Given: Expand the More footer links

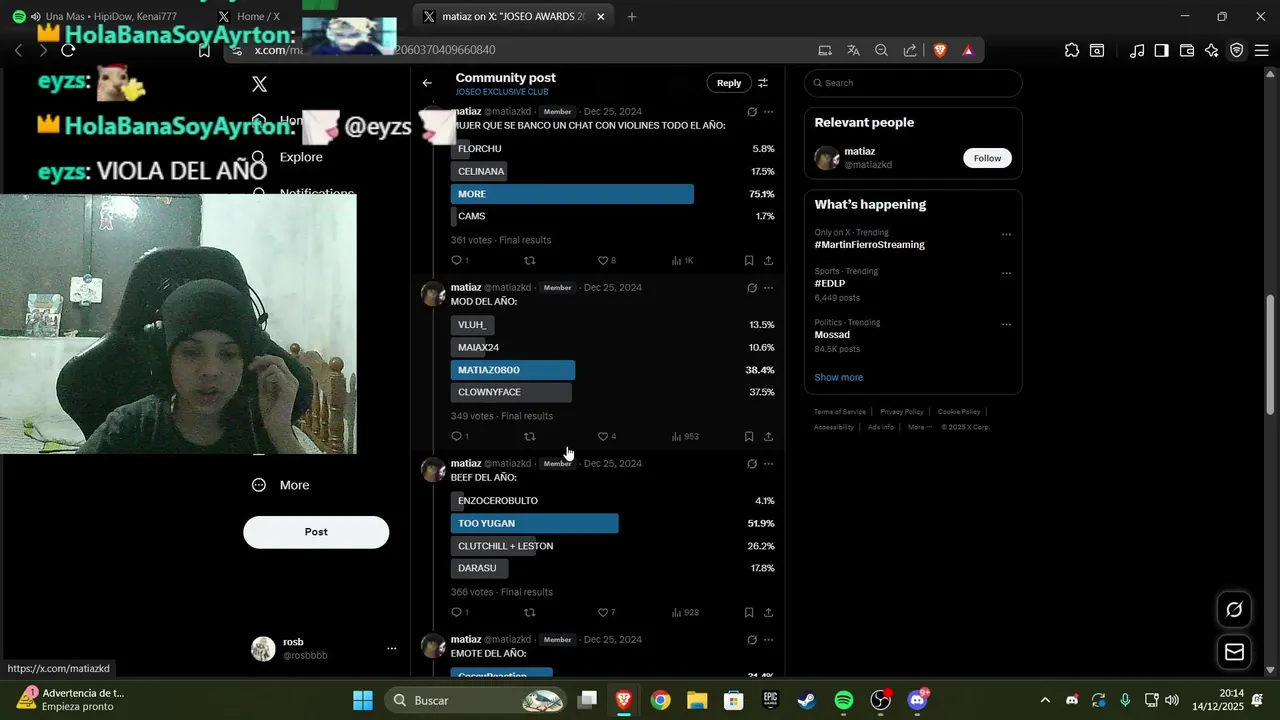Looking at the screenshot, I should pyautogui.click(x=920, y=427).
